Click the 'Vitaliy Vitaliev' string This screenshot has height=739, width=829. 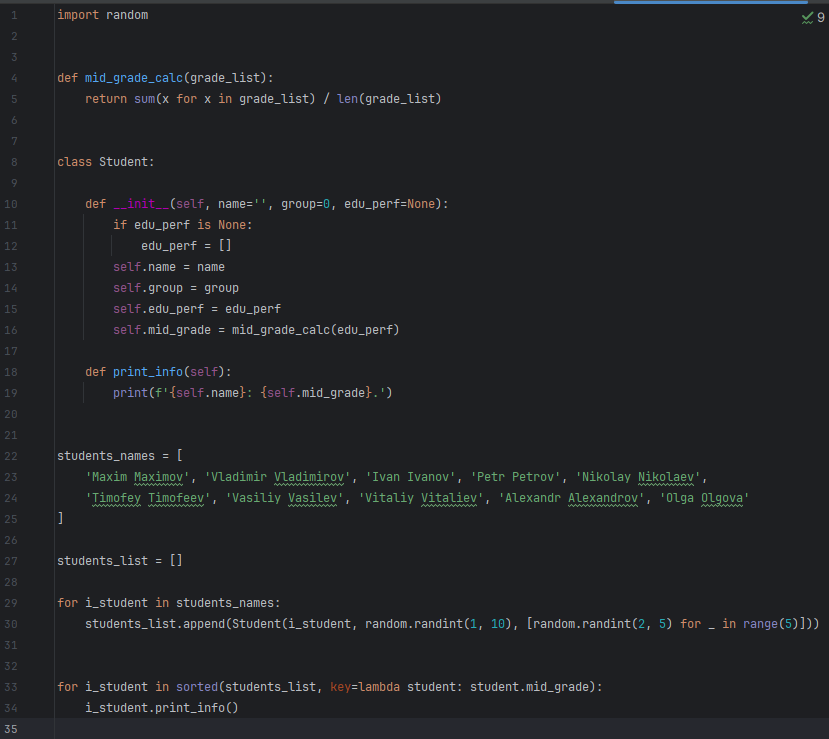pyautogui.click(x=421, y=498)
